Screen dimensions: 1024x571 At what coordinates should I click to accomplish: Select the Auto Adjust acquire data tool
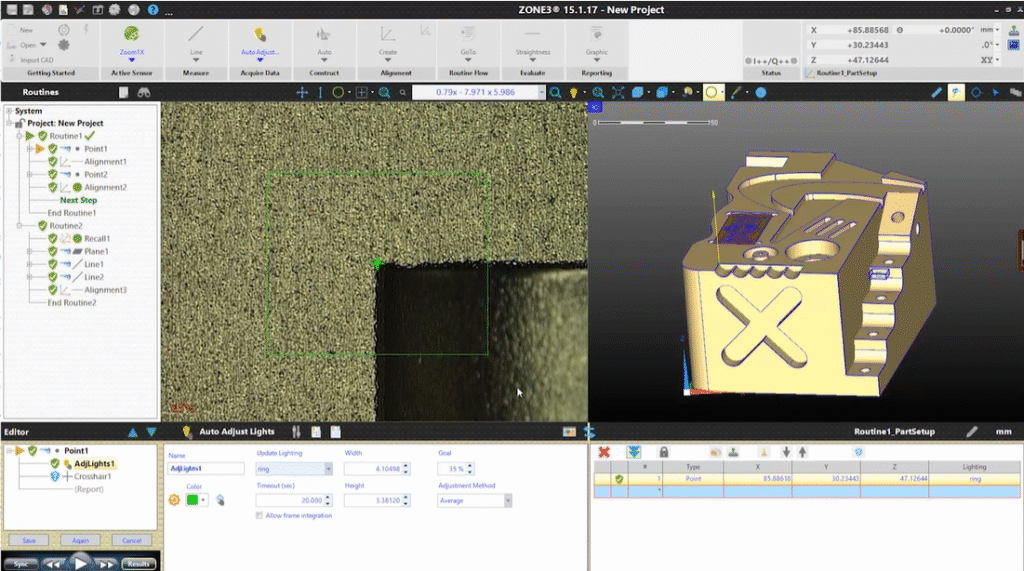260,35
